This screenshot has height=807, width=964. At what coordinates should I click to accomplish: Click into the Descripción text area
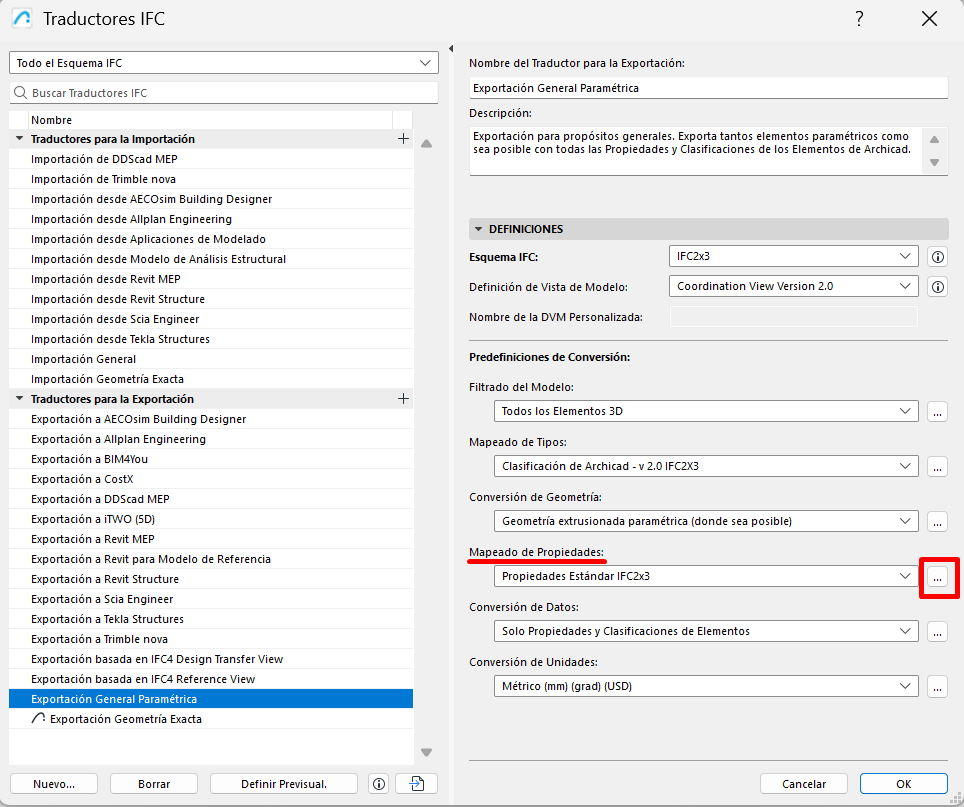[695, 151]
